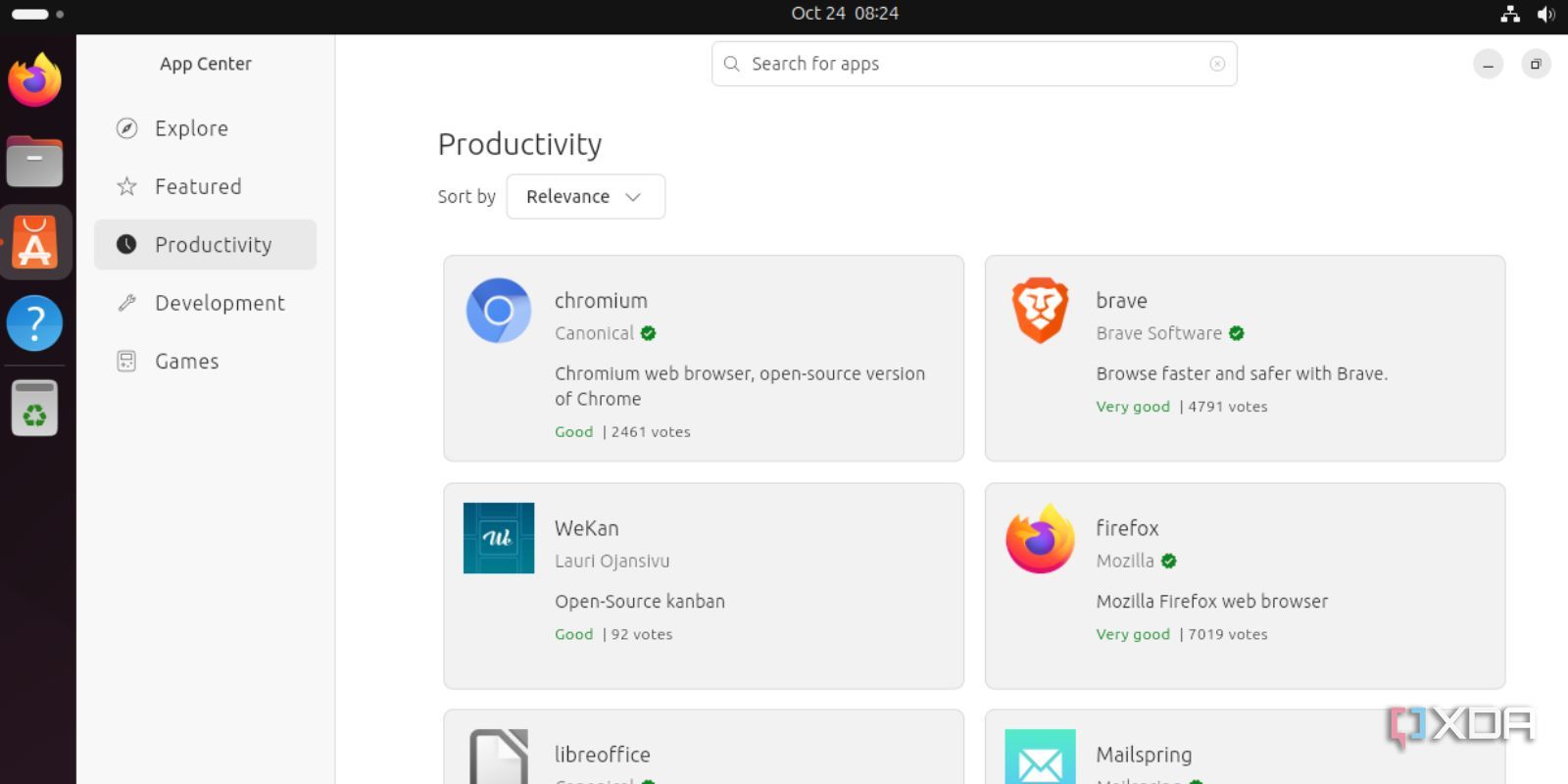1568x784 pixels.
Task: Click 'Lauri Ojansivu' publisher name
Action: point(612,562)
